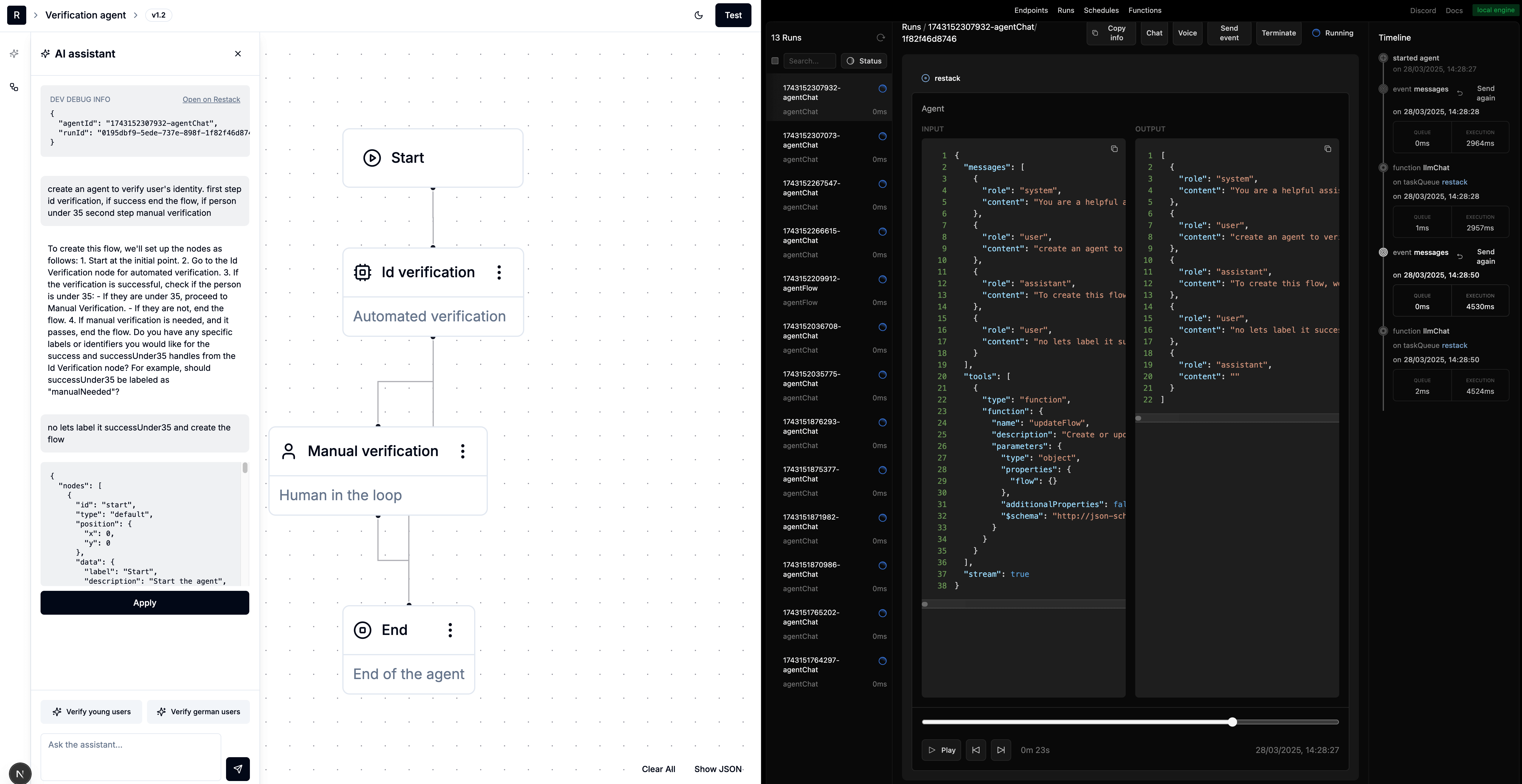Copy the OUTPUT JSON using its copy icon
Viewport: 1522px width, 784px height.
tap(1328, 149)
